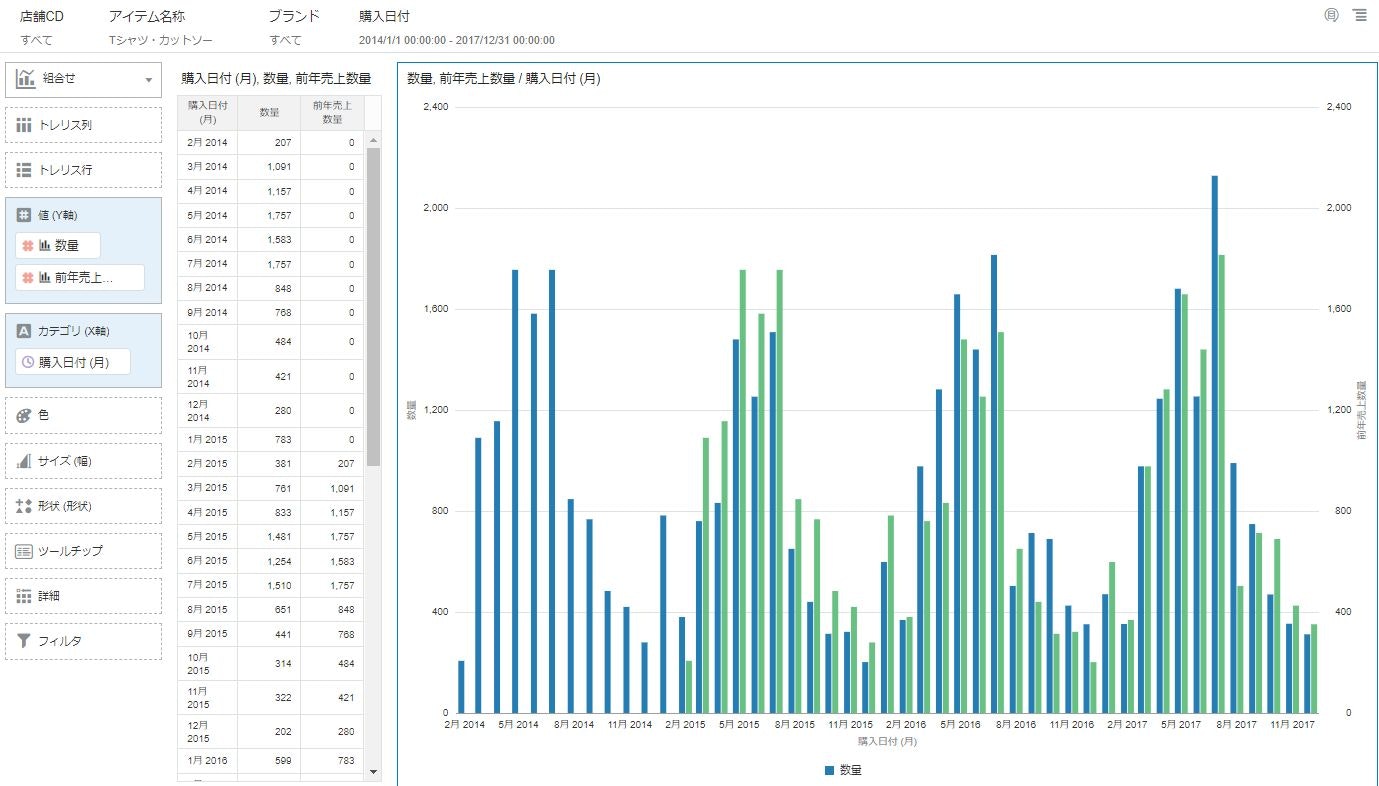Click the 数量 legend label below chart

(x=850, y=770)
